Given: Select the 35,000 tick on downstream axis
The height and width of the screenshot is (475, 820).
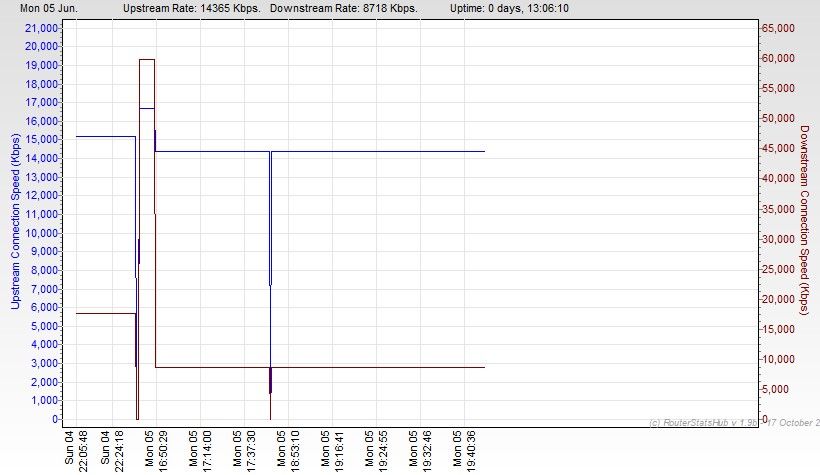Looking at the screenshot, I should pos(777,209).
